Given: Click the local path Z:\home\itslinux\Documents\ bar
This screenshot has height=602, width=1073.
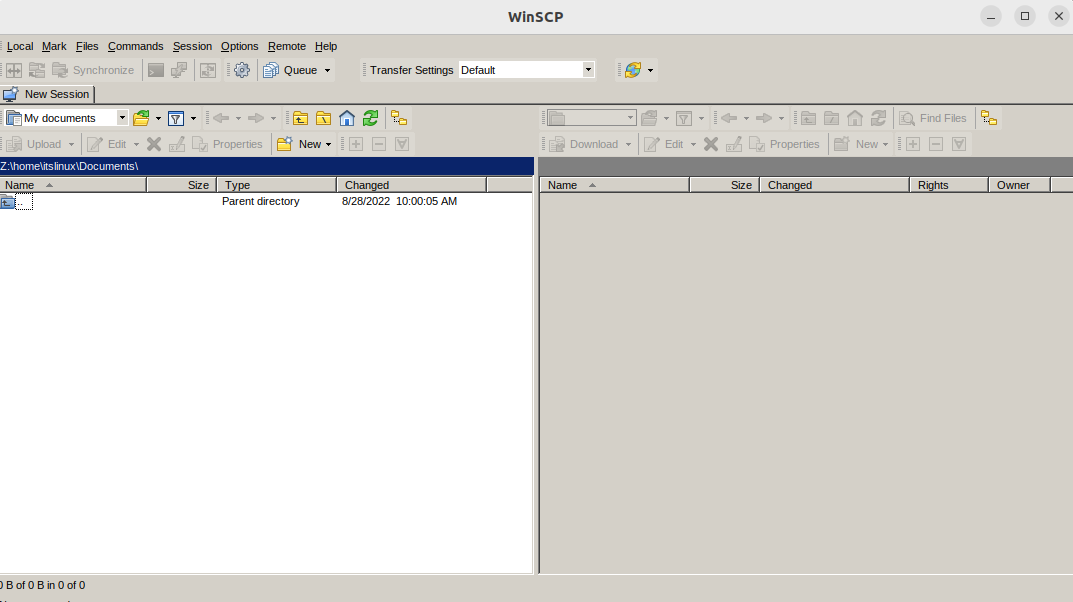Looking at the screenshot, I should pos(267,166).
